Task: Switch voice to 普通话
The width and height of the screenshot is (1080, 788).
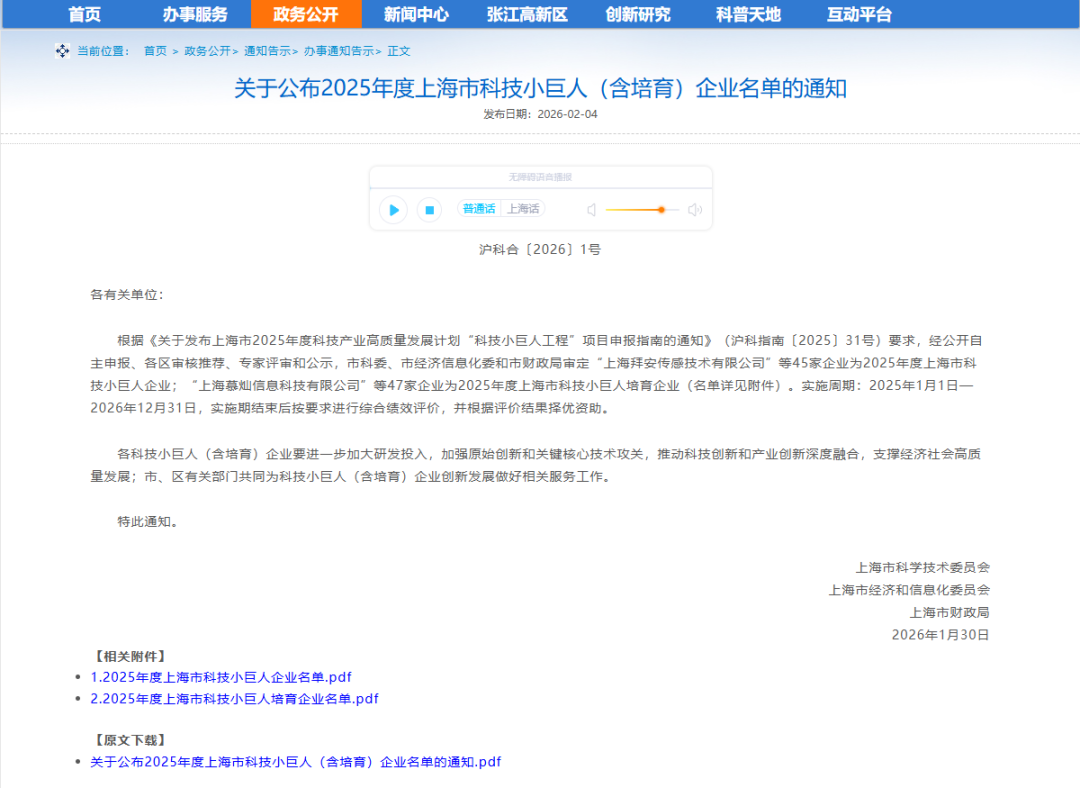Action: pyautogui.click(x=479, y=209)
